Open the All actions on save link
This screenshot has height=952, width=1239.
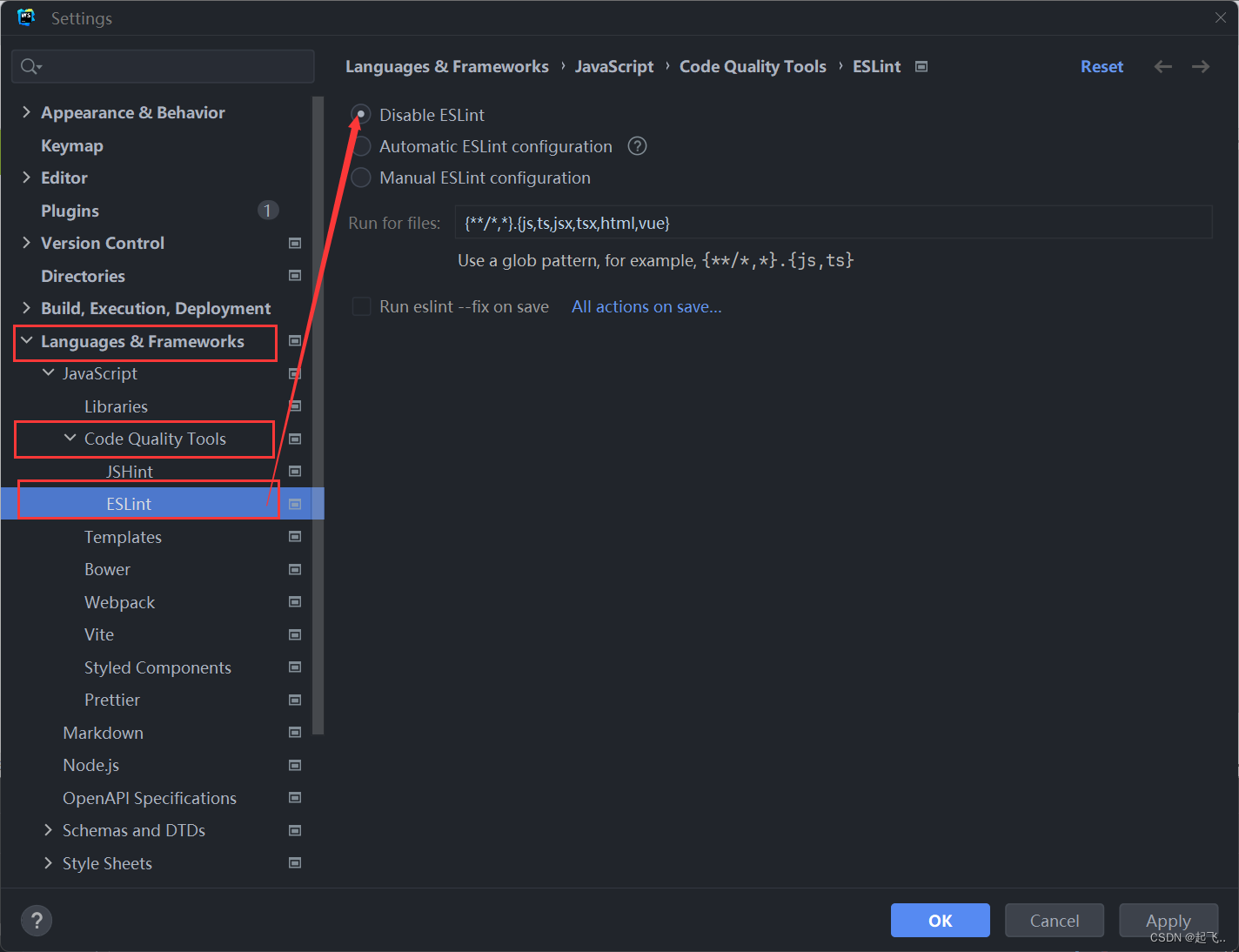click(x=646, y=306)
